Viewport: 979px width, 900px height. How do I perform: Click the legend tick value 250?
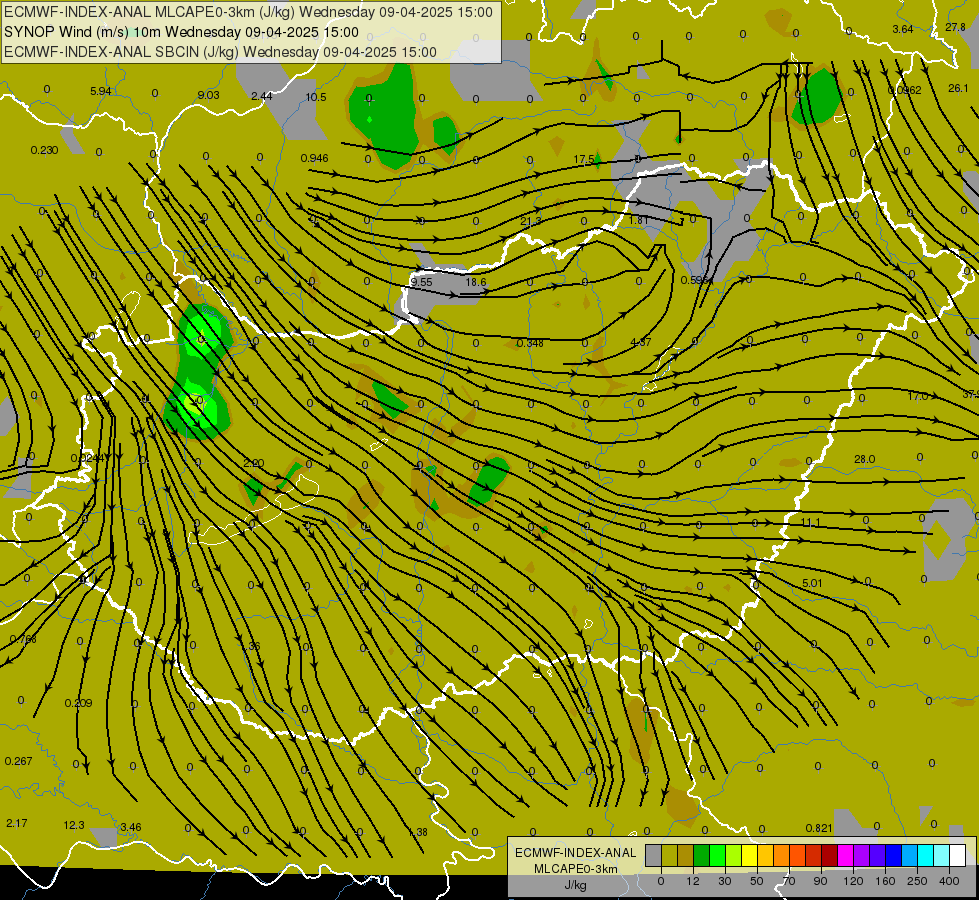pyautogui.click(x=917, y=881)
